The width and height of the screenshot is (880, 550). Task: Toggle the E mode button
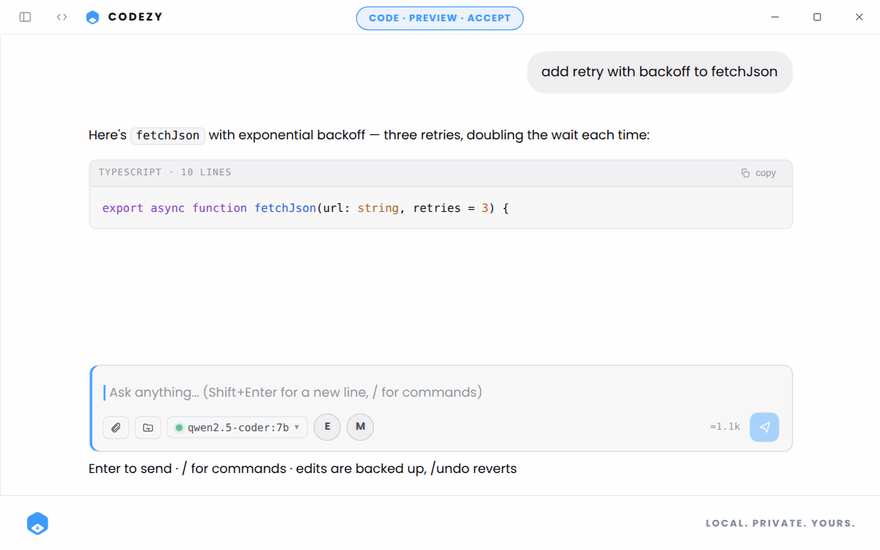(327, 427)
